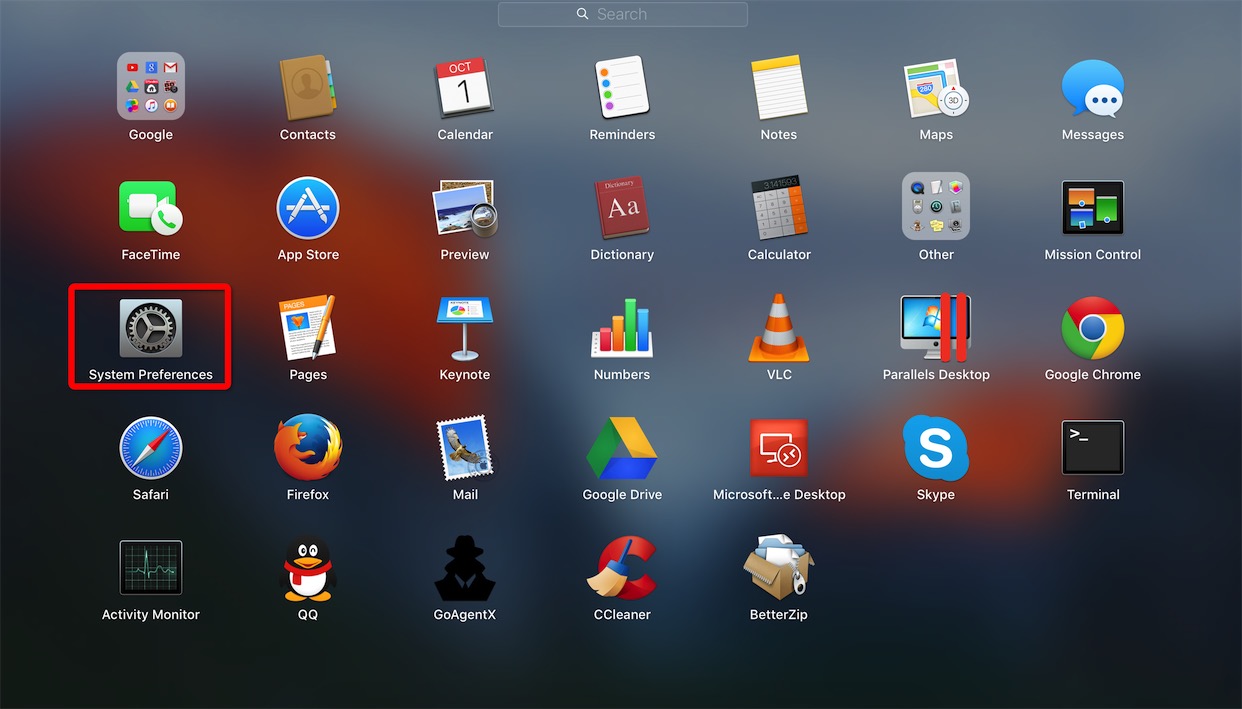
Task: Launch the Contacts app
Action: point(308,87)
